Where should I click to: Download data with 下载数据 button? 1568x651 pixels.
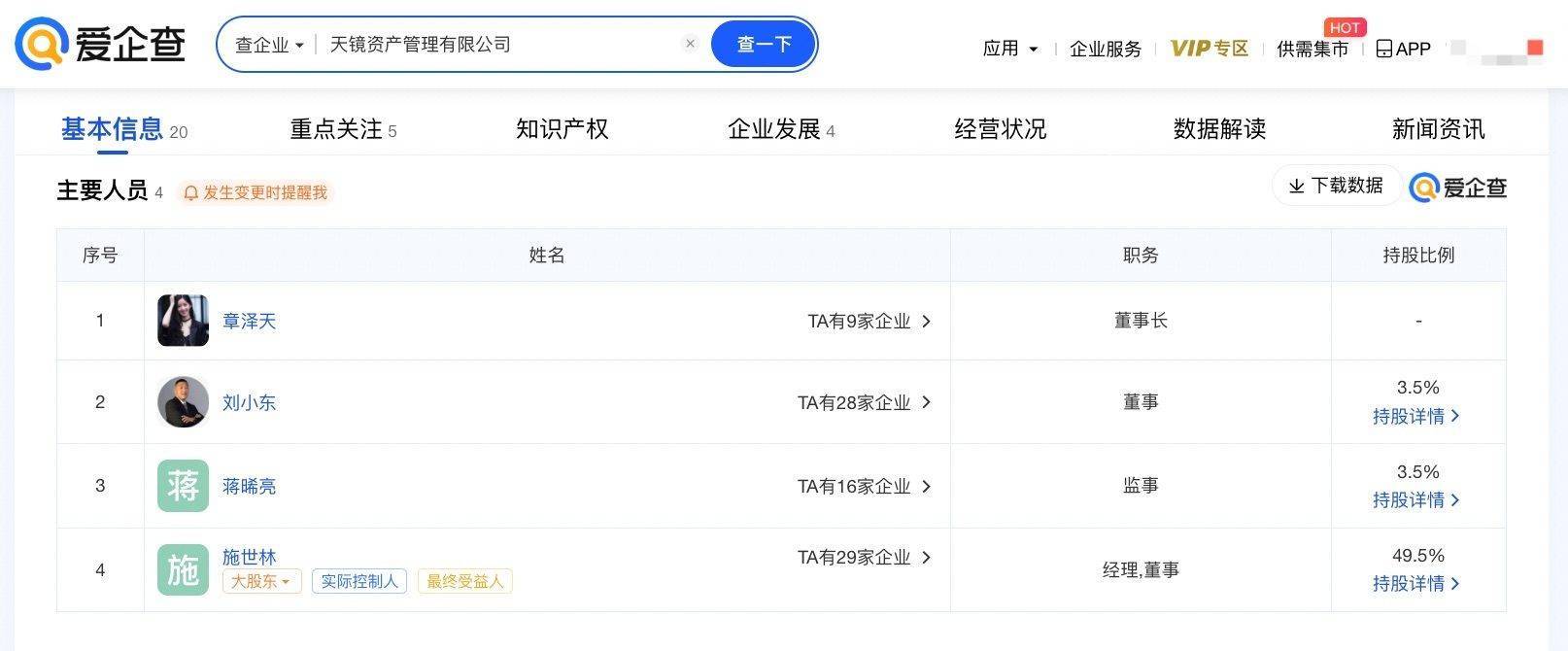click(1336, 185)
